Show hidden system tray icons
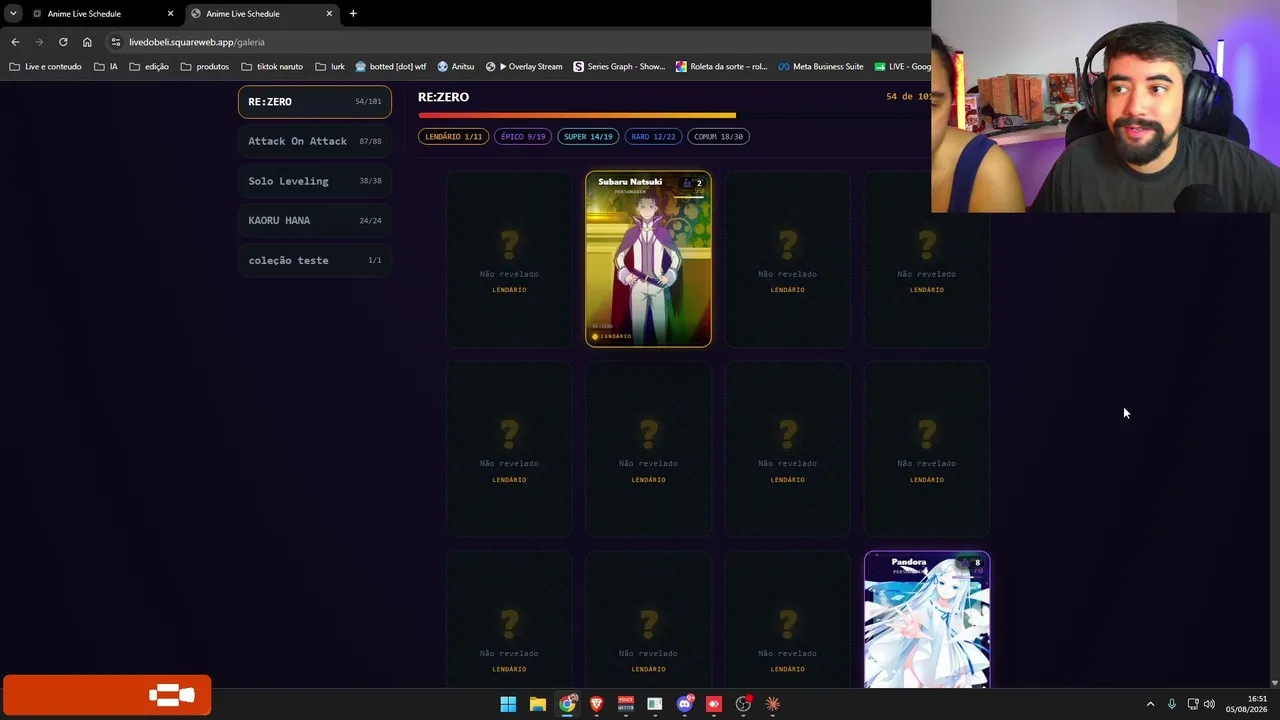Viewport: 1280px width, 720px height. coord(1150,704)
